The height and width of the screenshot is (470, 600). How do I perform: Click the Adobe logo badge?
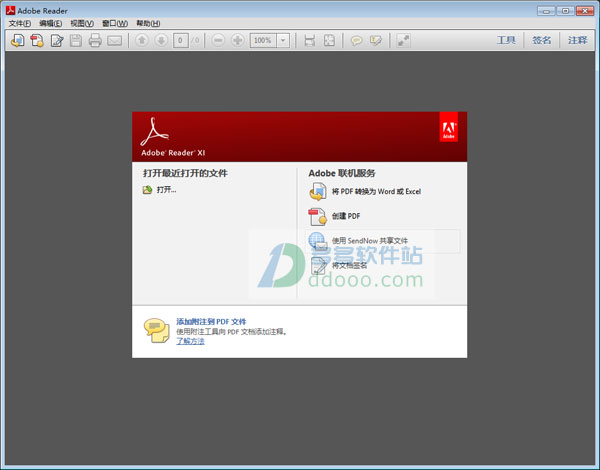(448, 127)
